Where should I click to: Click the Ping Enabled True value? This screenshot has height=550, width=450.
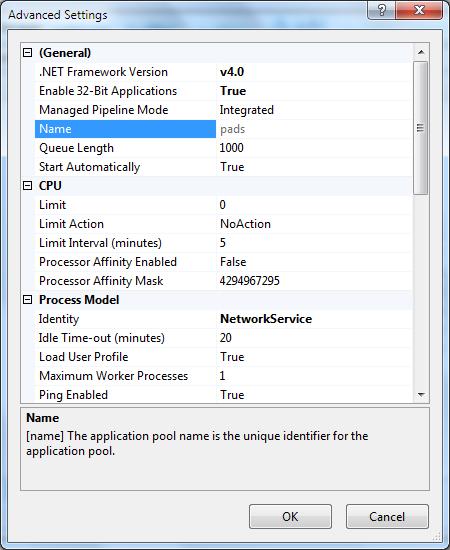[x=232, y=395]
